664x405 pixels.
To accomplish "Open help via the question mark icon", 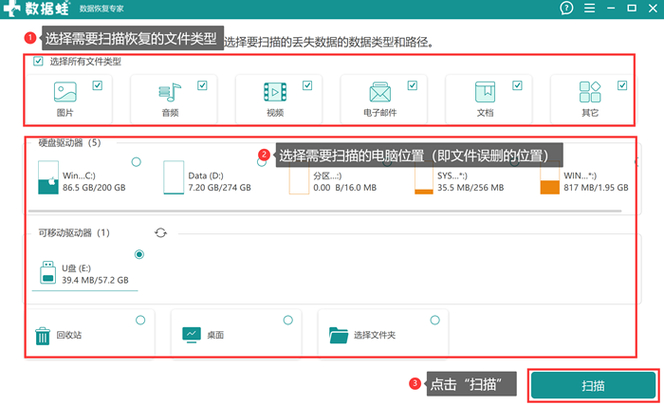I will 567,8.
